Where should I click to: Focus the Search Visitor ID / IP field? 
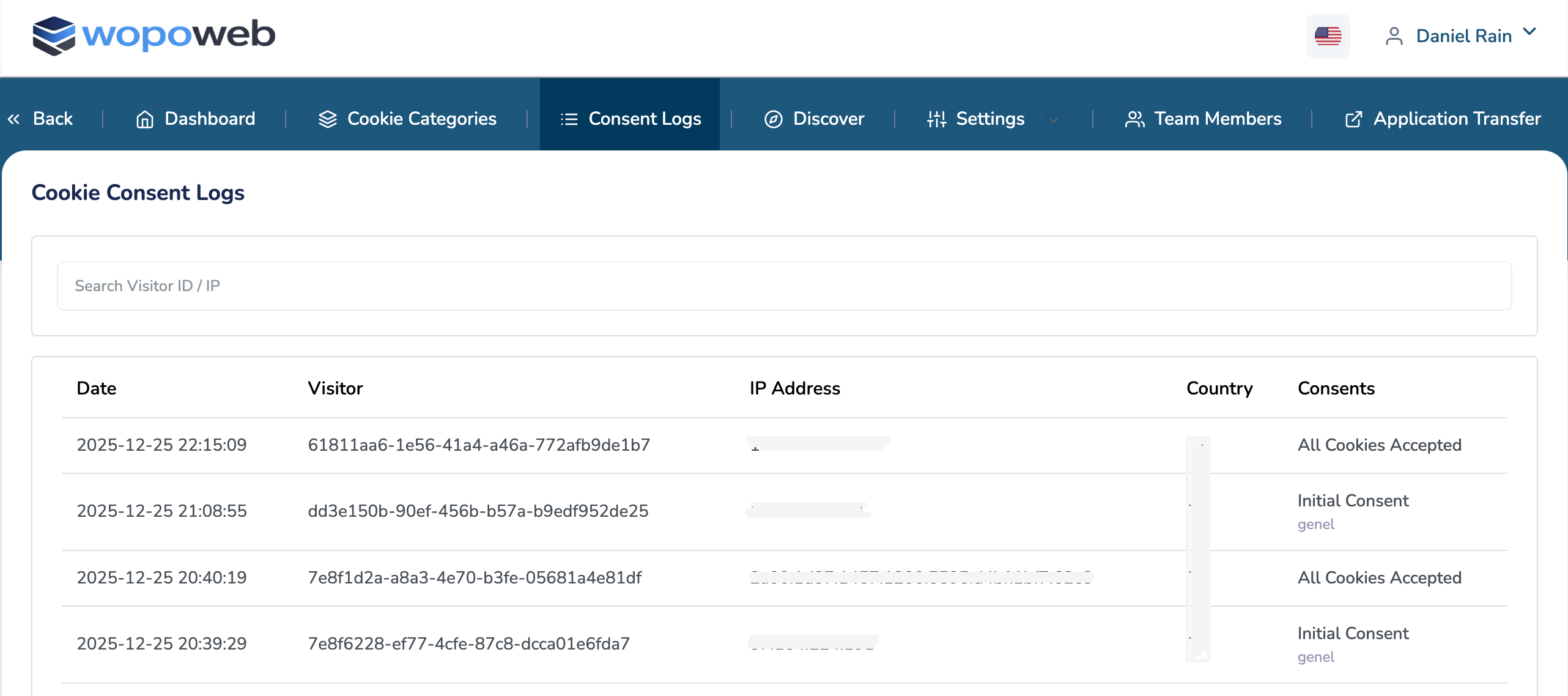tap(784, 286)
